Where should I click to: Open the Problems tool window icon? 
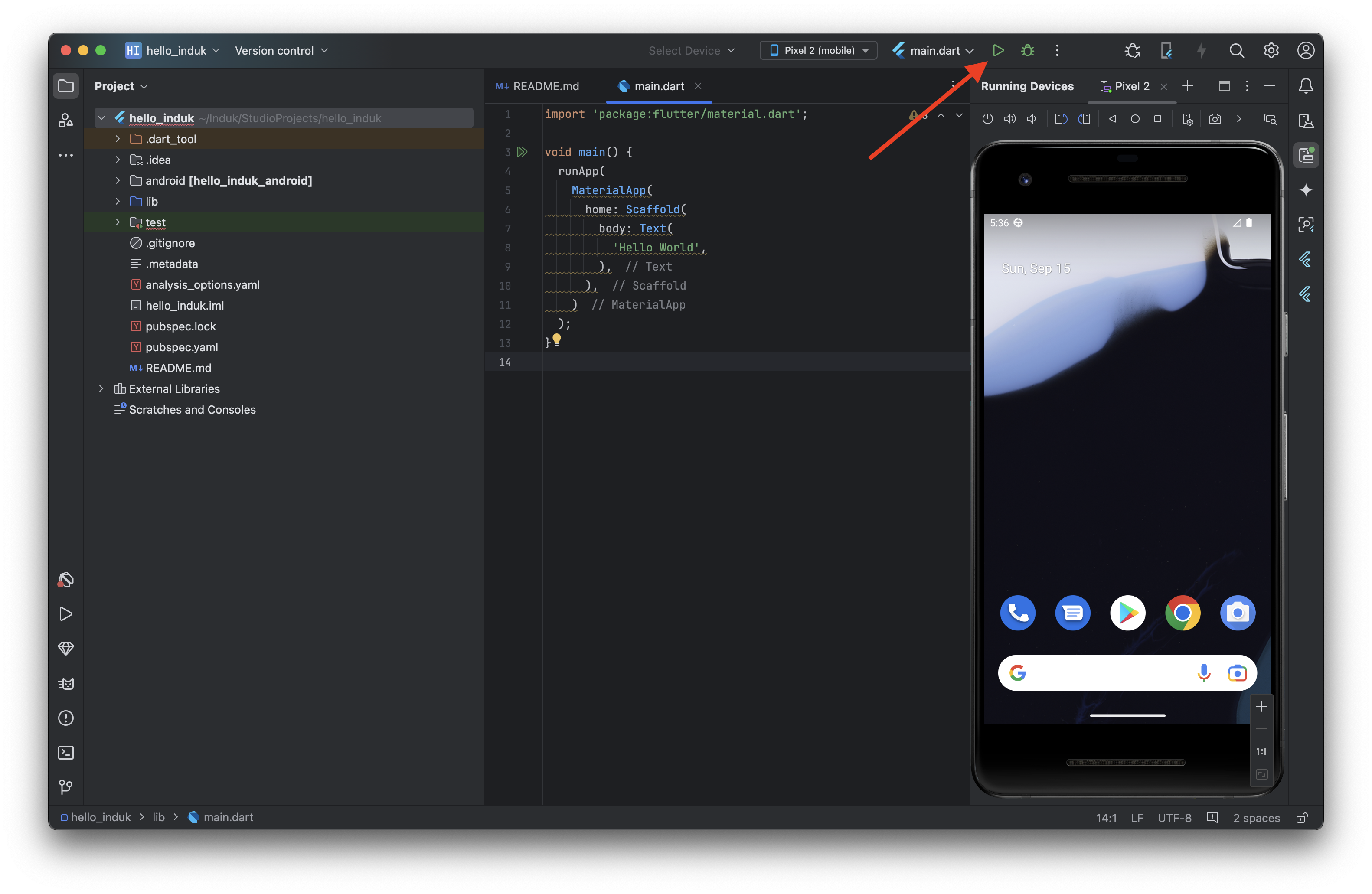click(66, 718)
